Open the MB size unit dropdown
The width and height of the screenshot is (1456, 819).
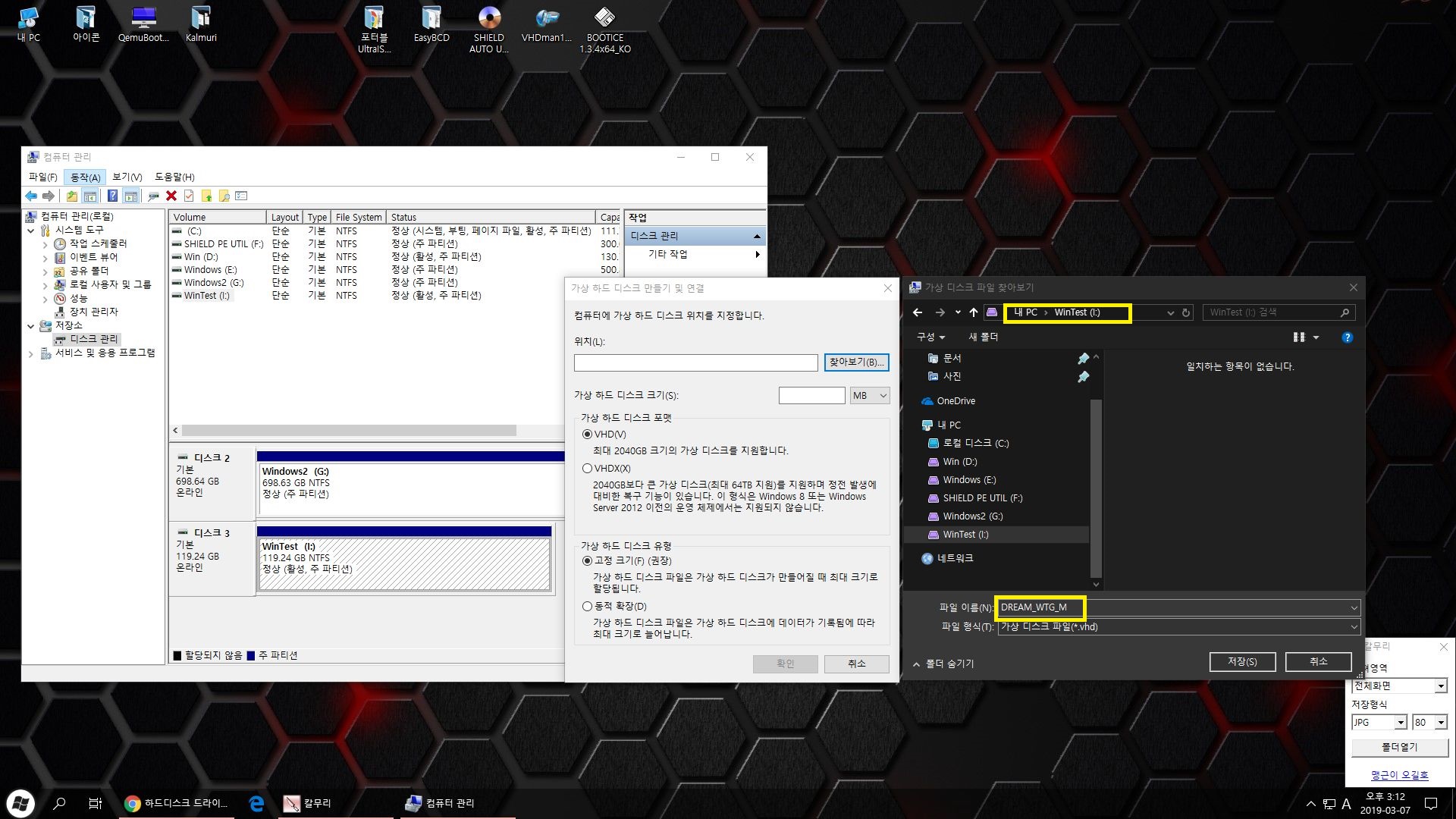pyautogui.click(x=869, y=396)
